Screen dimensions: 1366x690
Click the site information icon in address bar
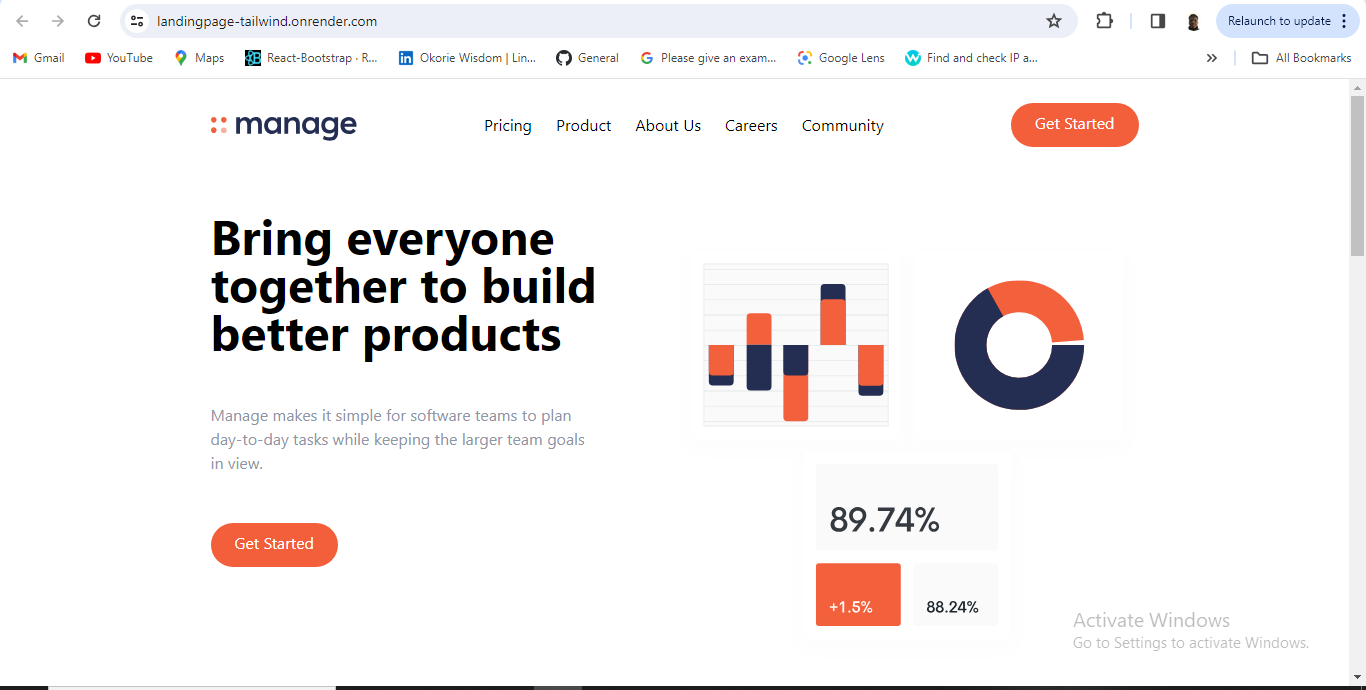pos(137,21)
